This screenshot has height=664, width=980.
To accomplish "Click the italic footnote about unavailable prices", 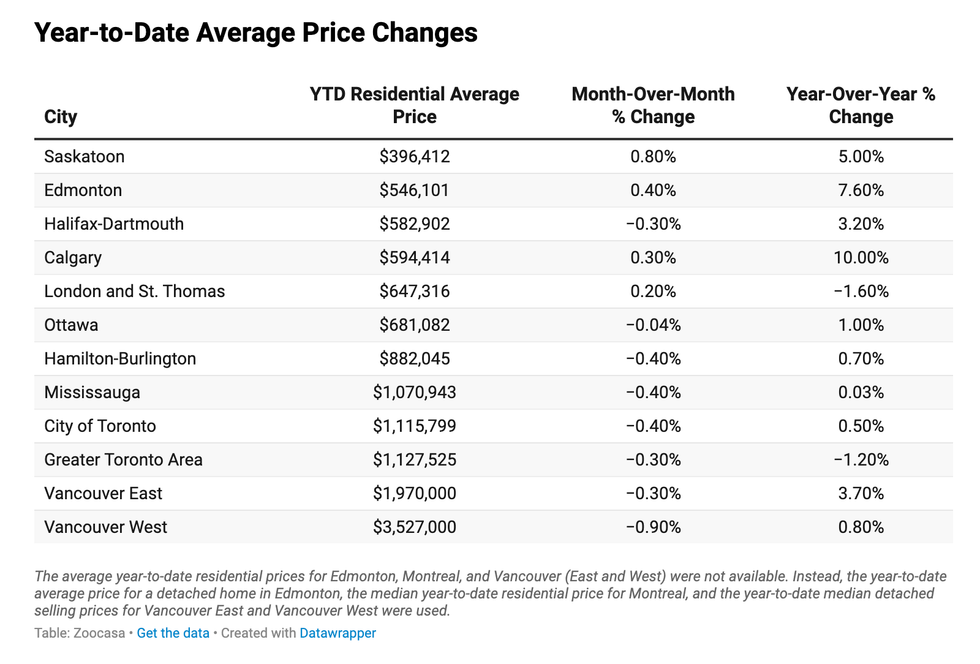I will coord(490,593).
